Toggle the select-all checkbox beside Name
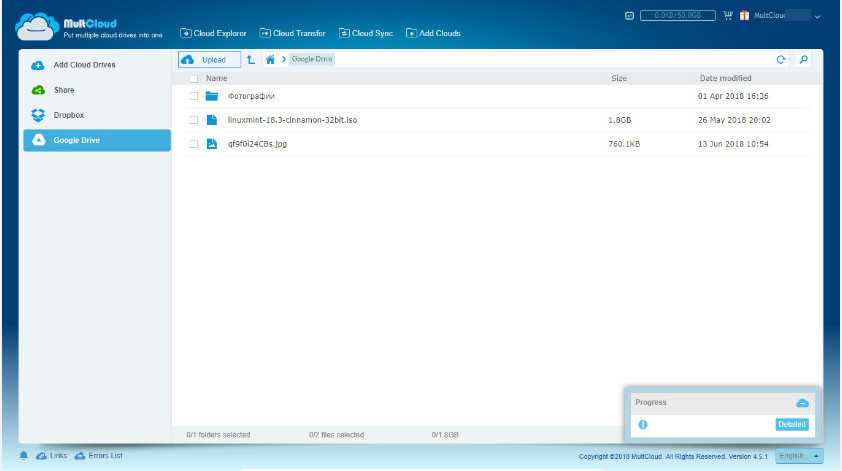This screenshot has width=842, height=471. (x=194, y=78)
